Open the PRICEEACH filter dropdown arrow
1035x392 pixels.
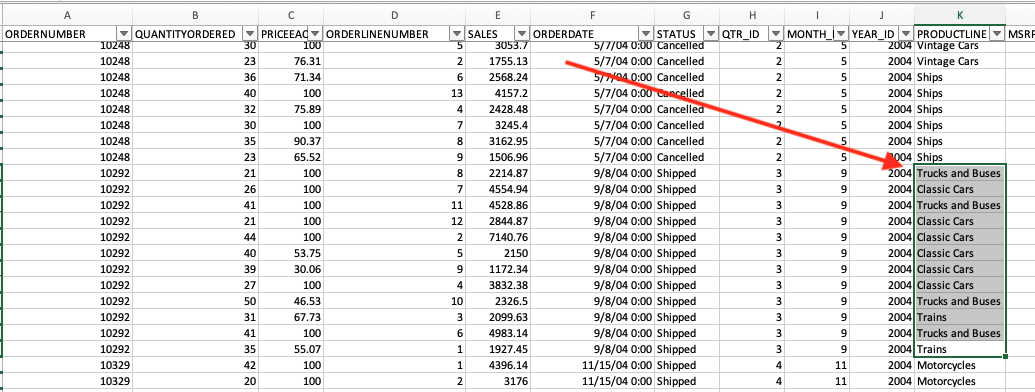316,34
